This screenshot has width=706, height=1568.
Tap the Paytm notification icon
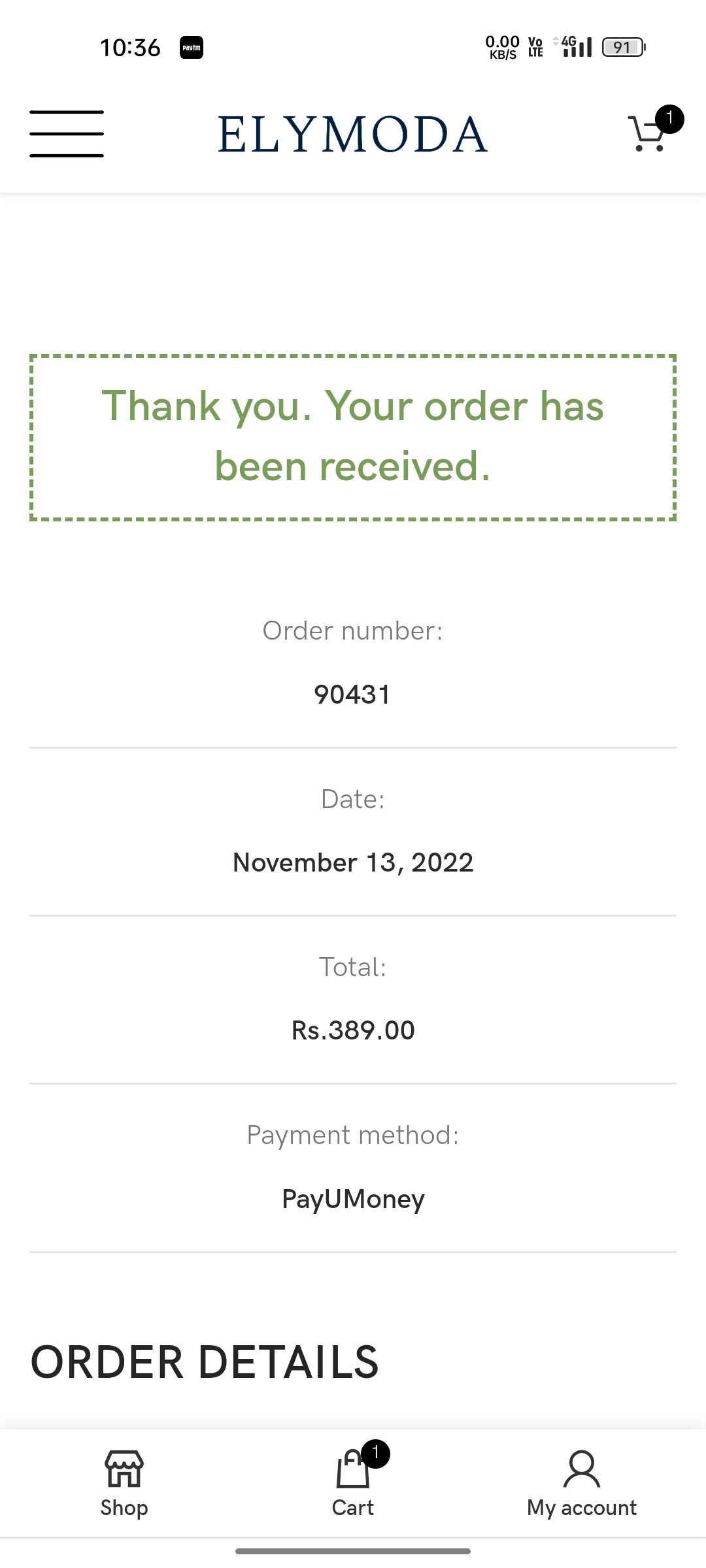pyautogui.click(x=192, y=48)
